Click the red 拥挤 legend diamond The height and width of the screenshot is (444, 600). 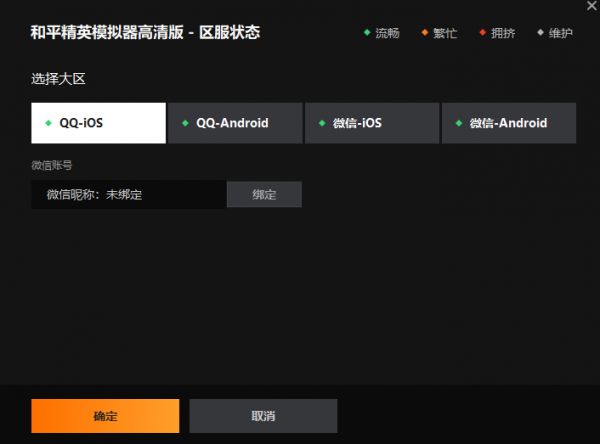coord(483,33)
